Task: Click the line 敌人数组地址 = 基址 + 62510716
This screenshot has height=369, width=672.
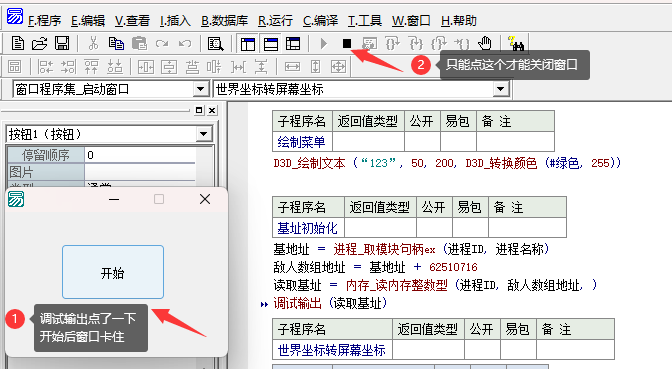Action: [x=375, y=267]
